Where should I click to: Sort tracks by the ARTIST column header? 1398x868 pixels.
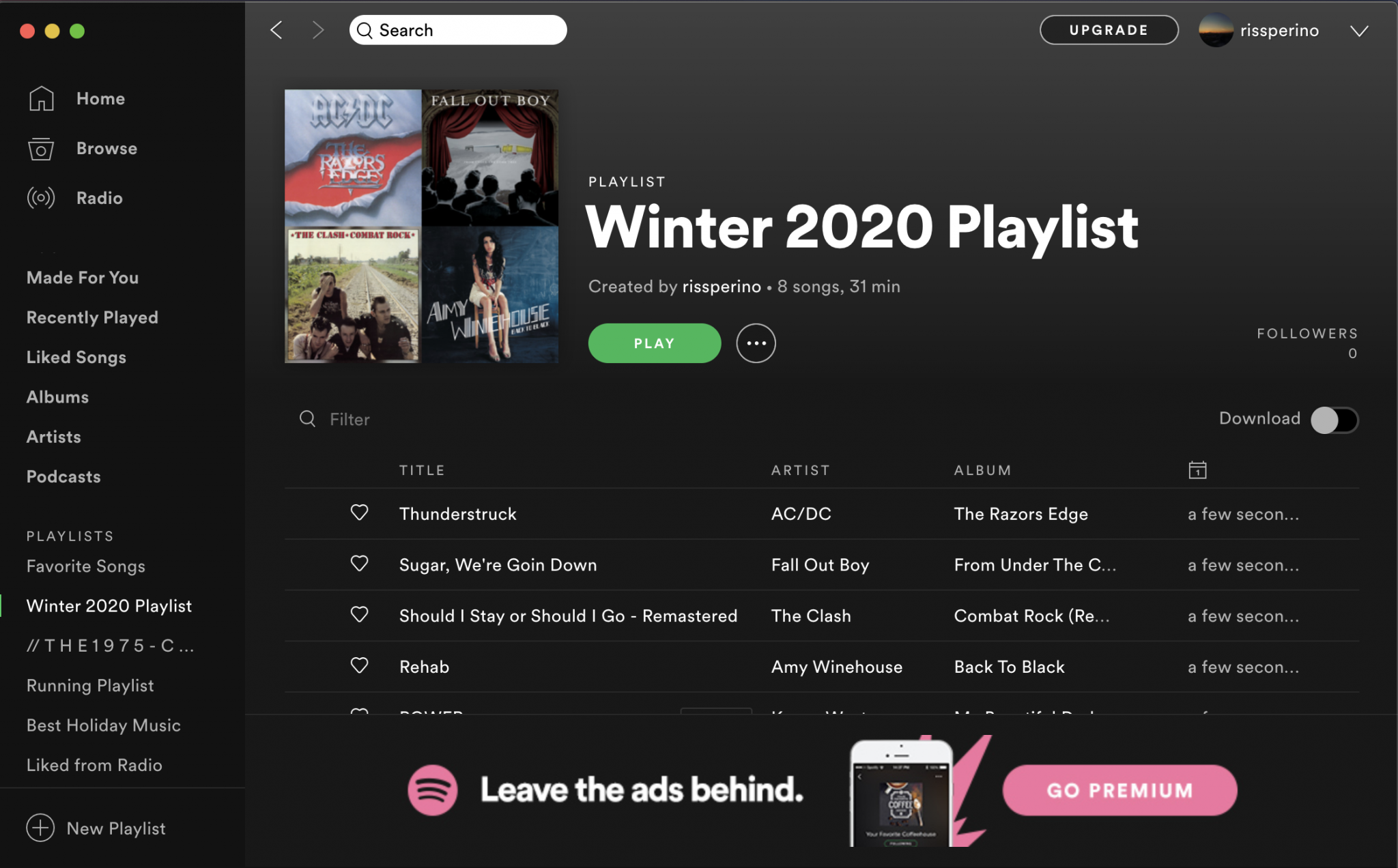[x=800, y=470]
